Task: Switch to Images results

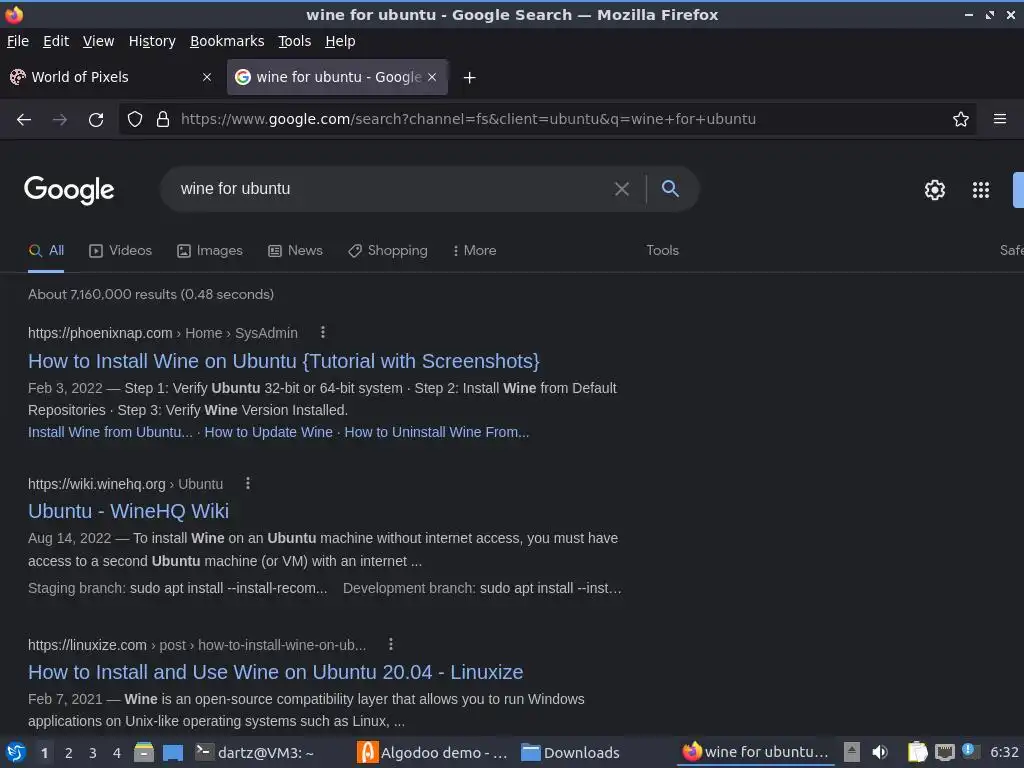Action: click(x=210, y=250)
